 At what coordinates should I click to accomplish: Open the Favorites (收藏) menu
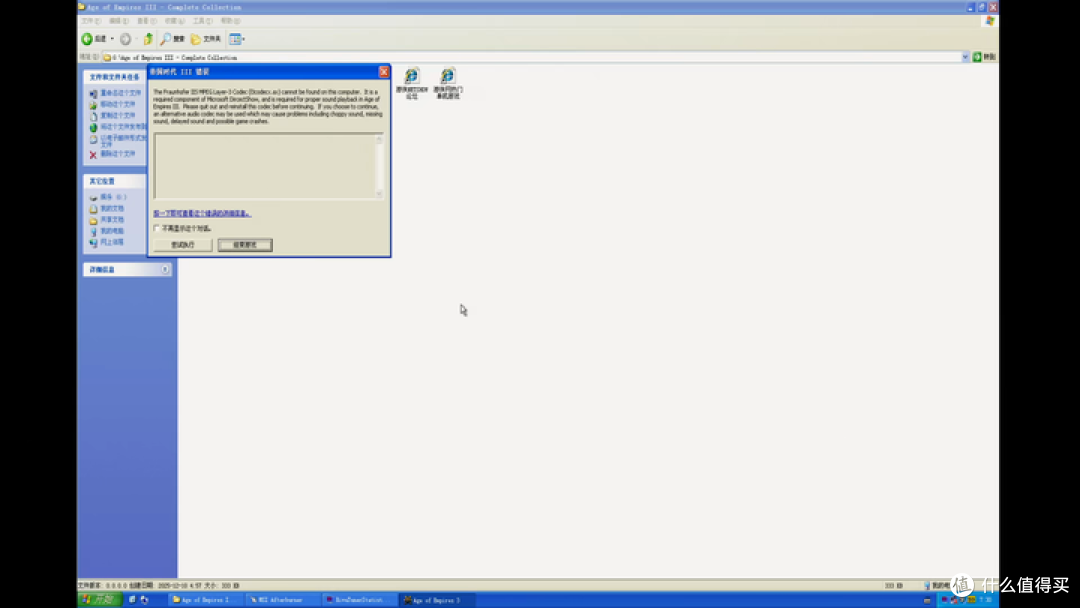pos(174,21)
